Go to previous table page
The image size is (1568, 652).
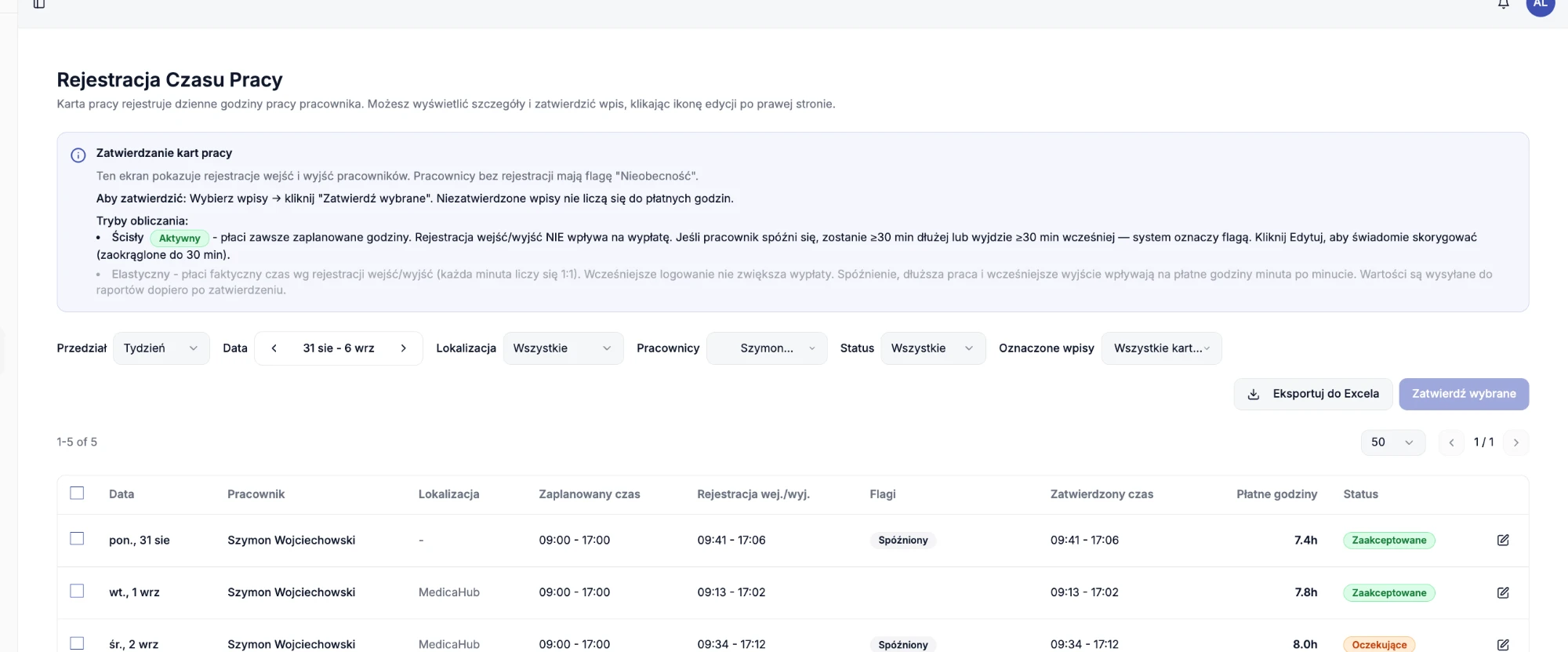(x=1451, y=443)
